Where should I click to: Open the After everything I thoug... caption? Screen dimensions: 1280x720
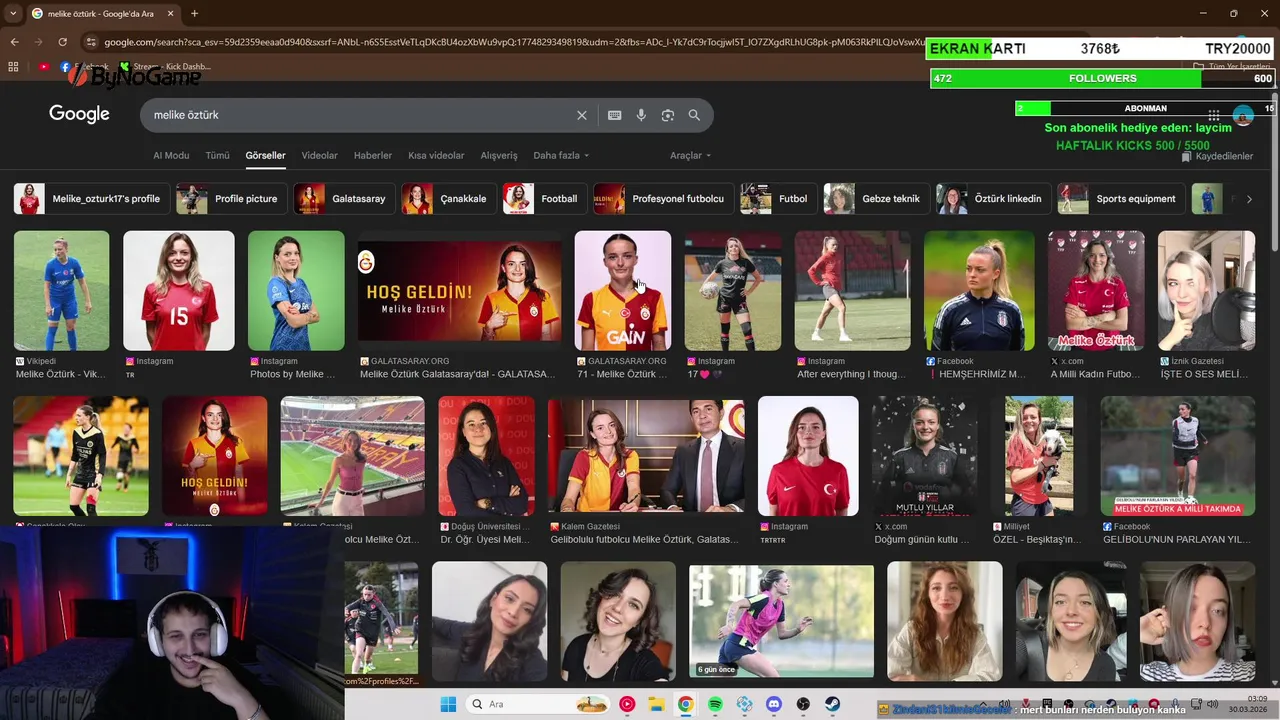851,375
